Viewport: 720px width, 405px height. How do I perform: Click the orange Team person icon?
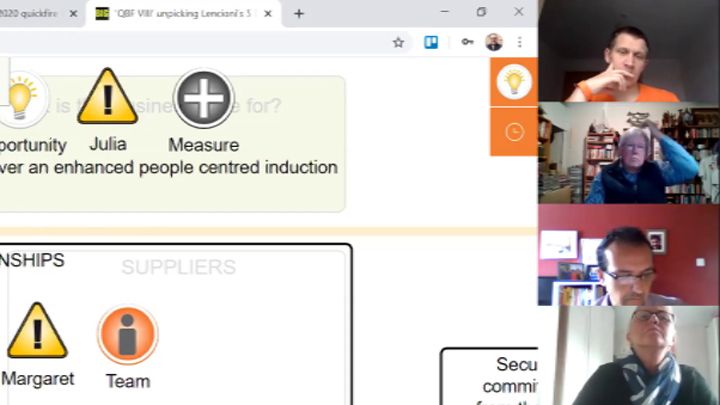click(127, 335)
